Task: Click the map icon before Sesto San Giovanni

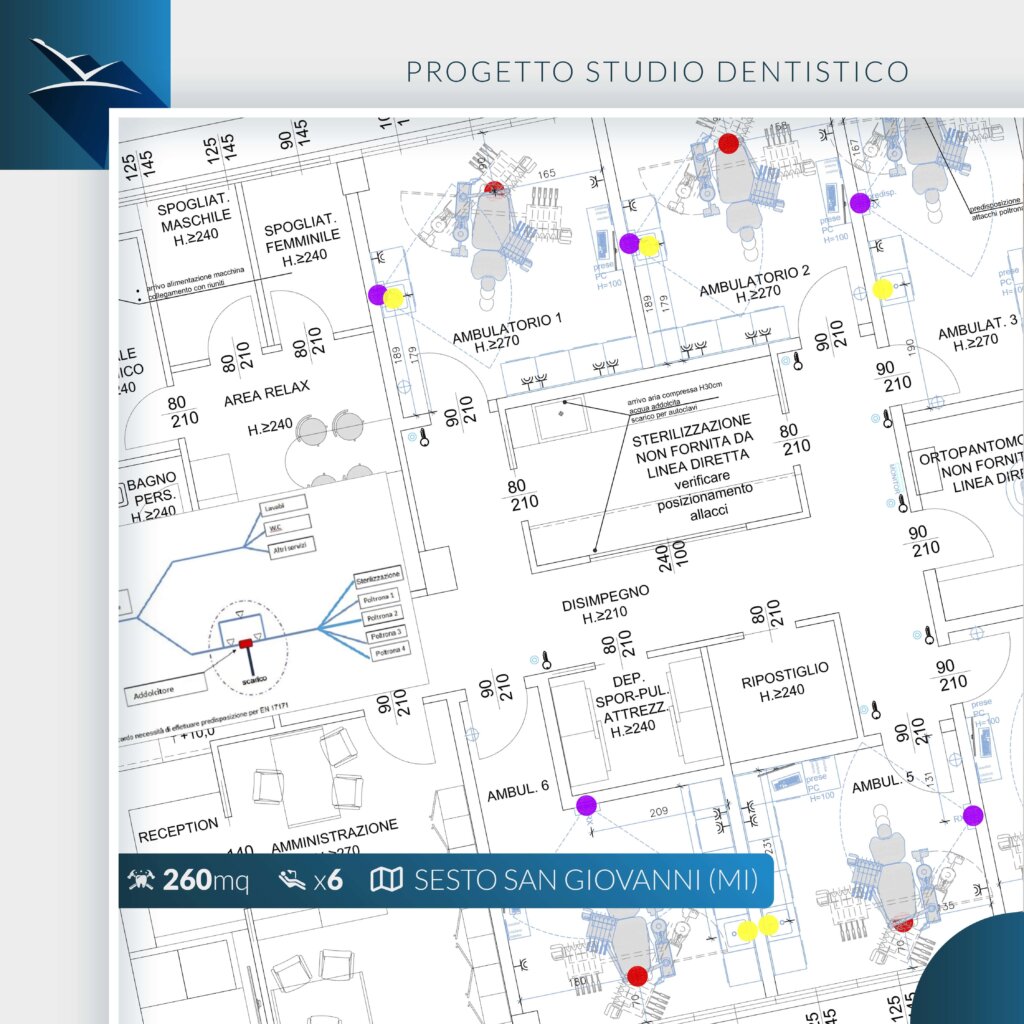Action: 385,880
